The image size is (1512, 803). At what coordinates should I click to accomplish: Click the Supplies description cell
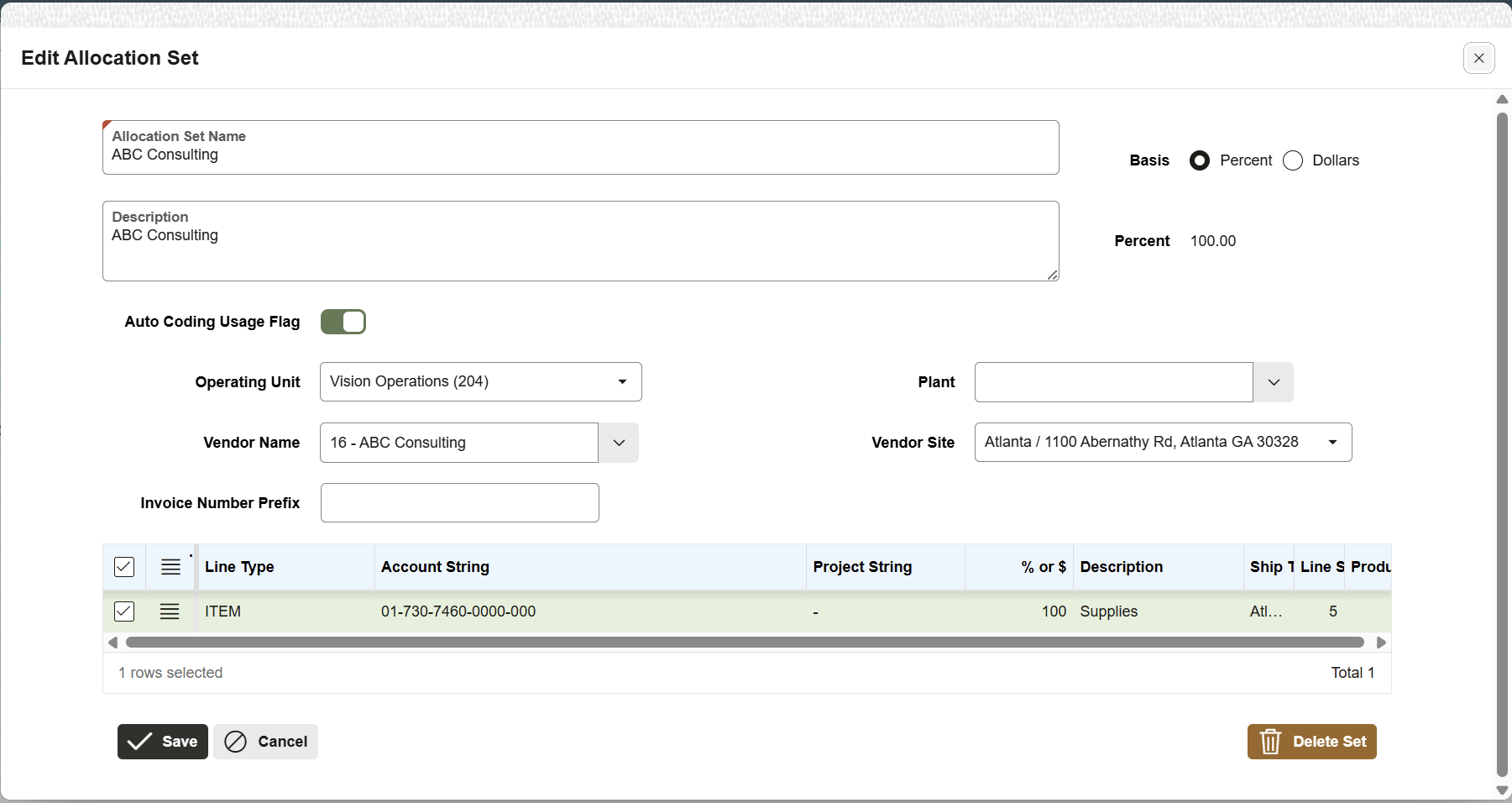(1159, 611)
